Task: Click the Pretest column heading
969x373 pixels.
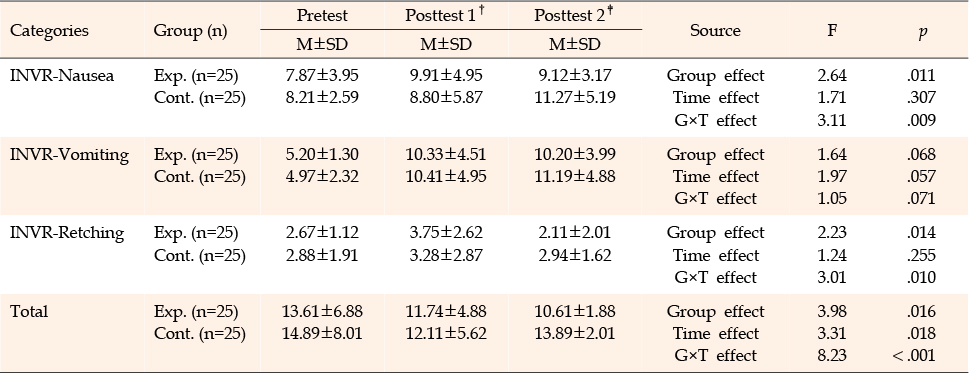Action: 322,15
